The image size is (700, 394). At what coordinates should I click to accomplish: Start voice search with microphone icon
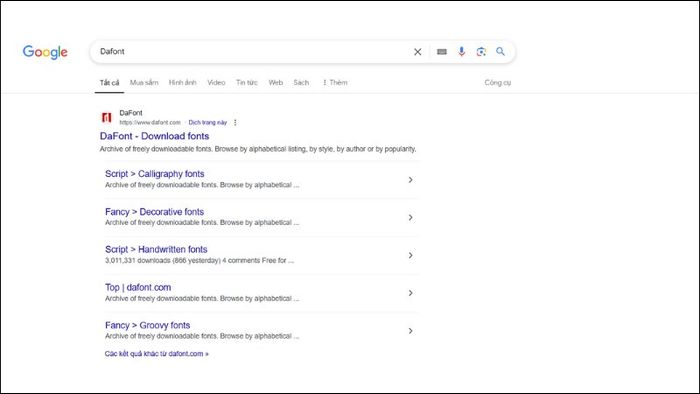click(461, 52)
